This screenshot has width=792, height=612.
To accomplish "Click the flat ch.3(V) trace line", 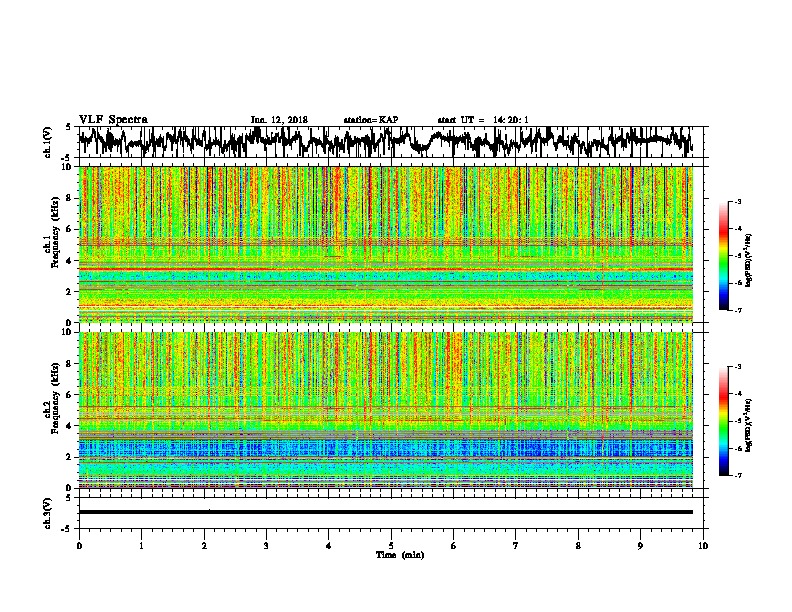I will 385,512.
